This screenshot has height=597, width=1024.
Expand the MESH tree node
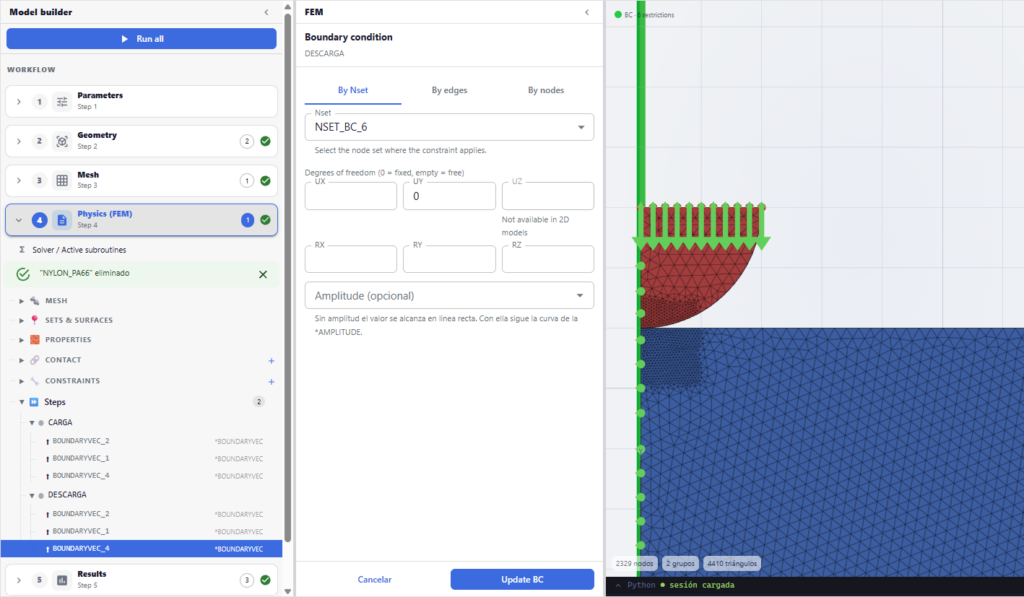22,301
